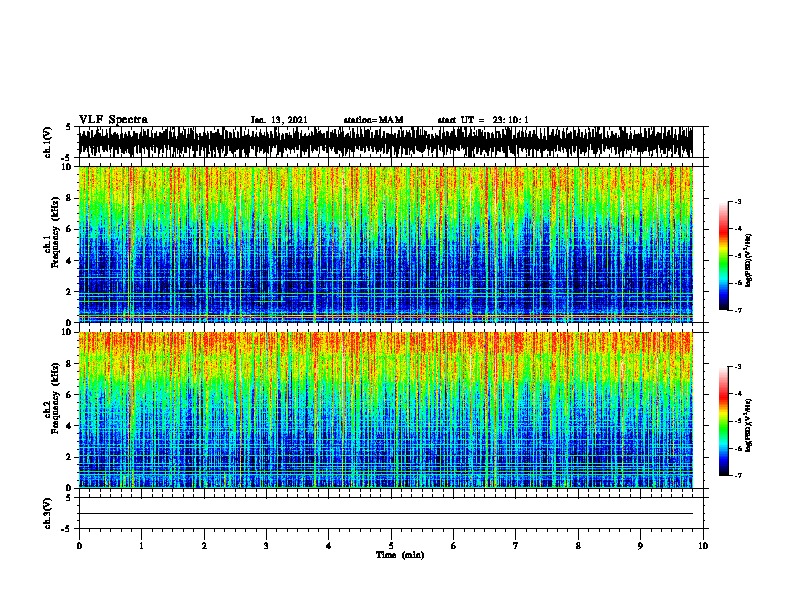792x612 pixels.
Task: Click the "-3" tick on ch.2 colorbar
Action: click(738, 367)
